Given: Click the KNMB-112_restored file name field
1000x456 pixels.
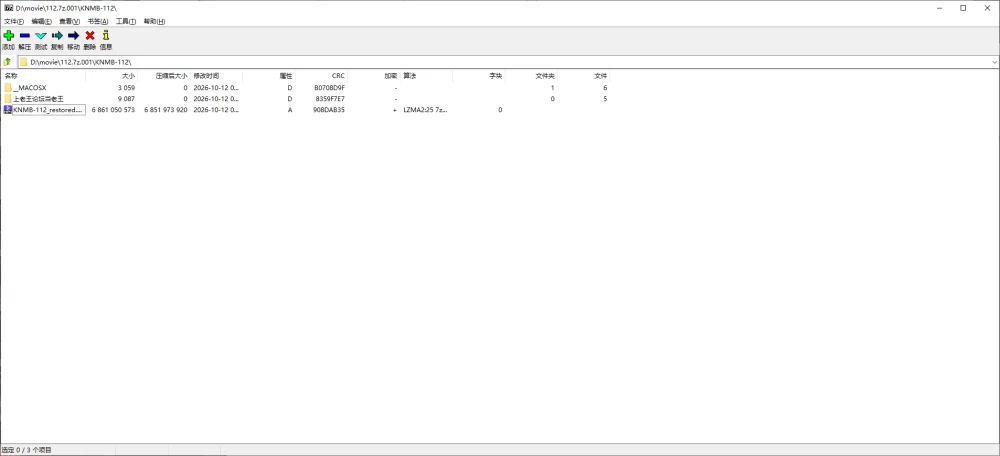Looking at the screenshot, I should tap(48, 110).
